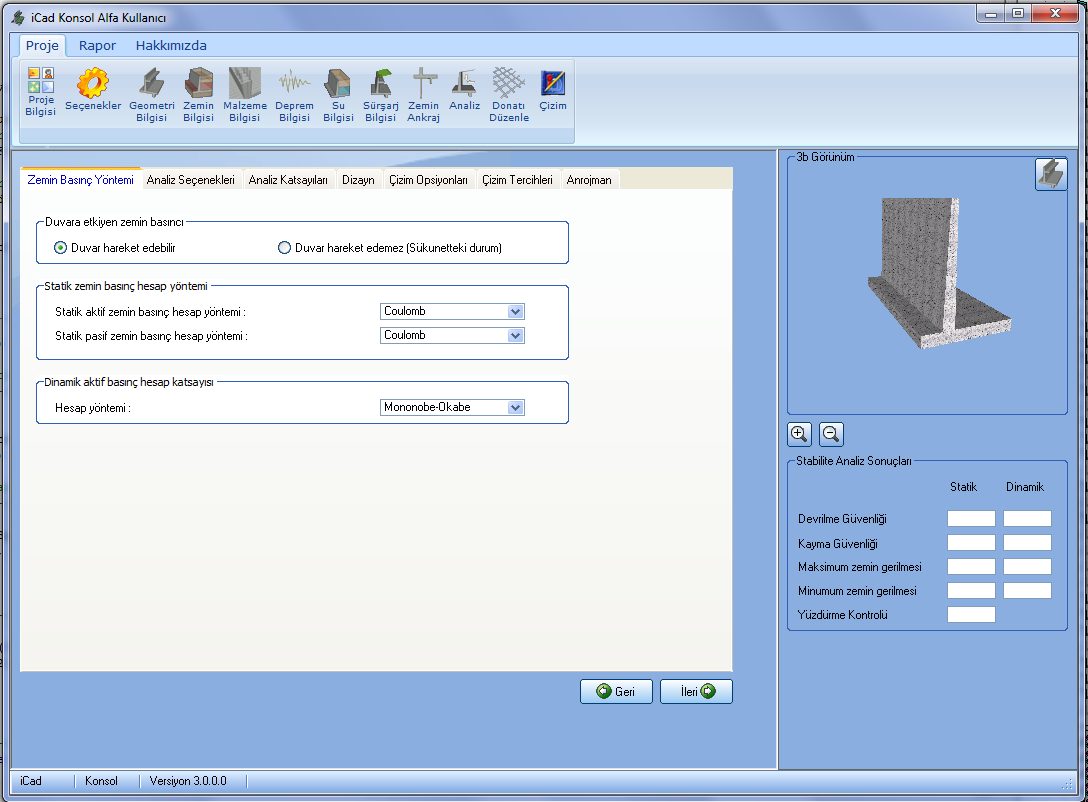This screenshot has height=802, width=1088.
Task: Click the Geri back button
Action: tap(616, 692)
